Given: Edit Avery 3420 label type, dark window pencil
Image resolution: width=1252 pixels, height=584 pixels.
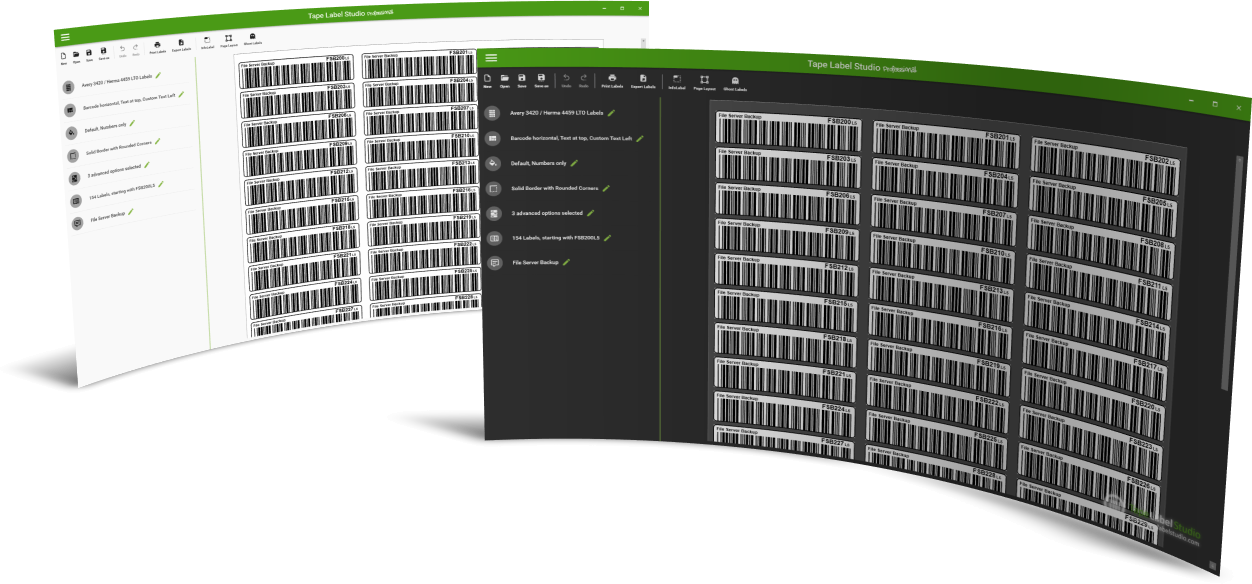Looking at the screenshot, I should (x=611, y=113).
